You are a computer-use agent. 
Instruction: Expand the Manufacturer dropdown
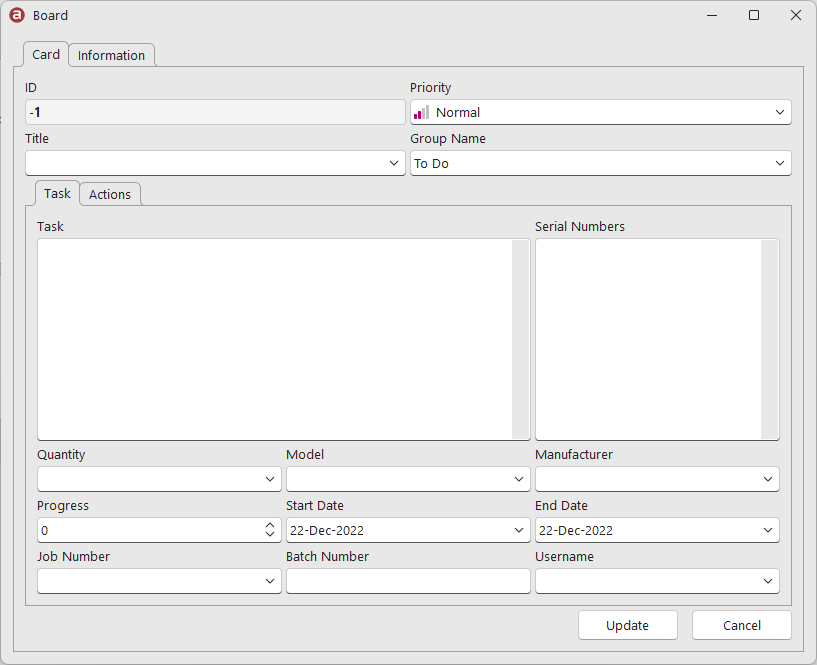click(x=768, y=479)
